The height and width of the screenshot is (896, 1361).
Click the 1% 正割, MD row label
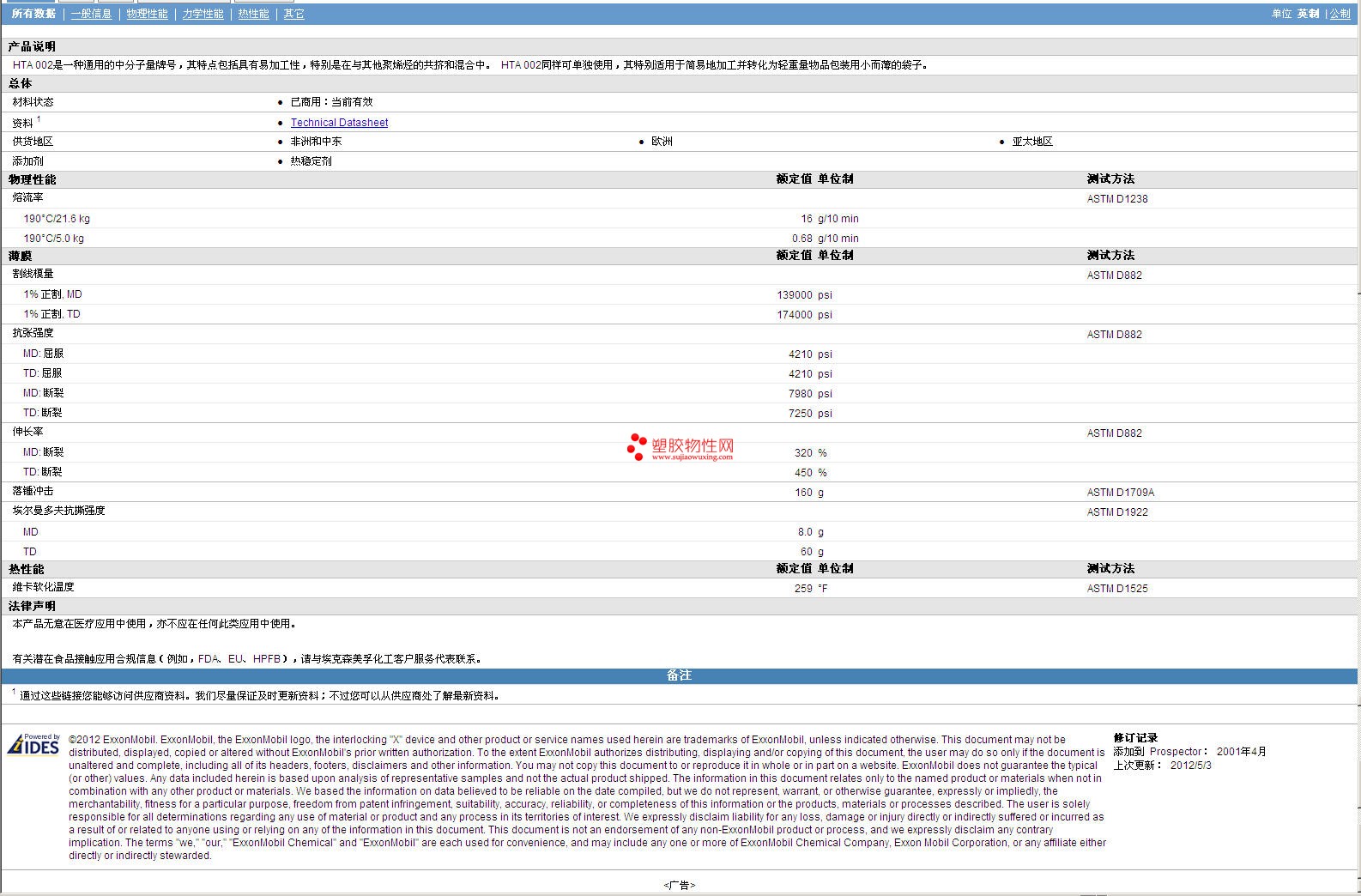[x=52, y=294]
